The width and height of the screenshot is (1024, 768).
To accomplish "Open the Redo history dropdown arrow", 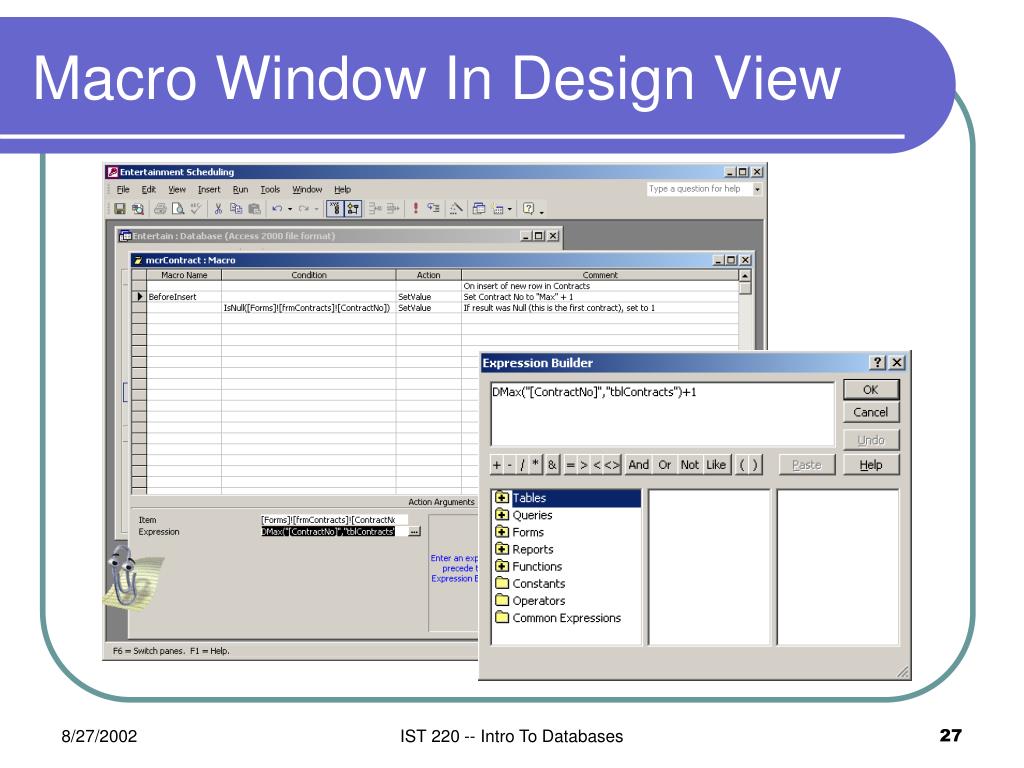I will pyautogui.click(x=316, y=210).
